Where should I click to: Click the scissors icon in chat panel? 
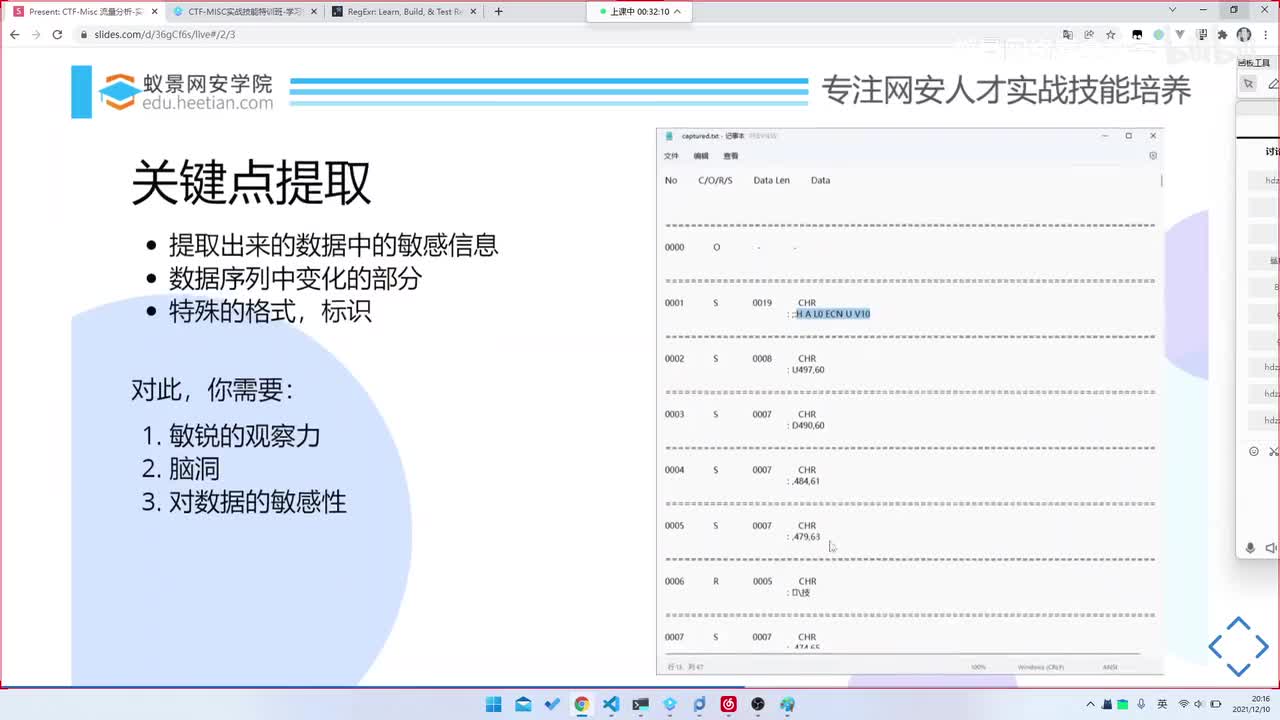click(x=1273, y=452)
